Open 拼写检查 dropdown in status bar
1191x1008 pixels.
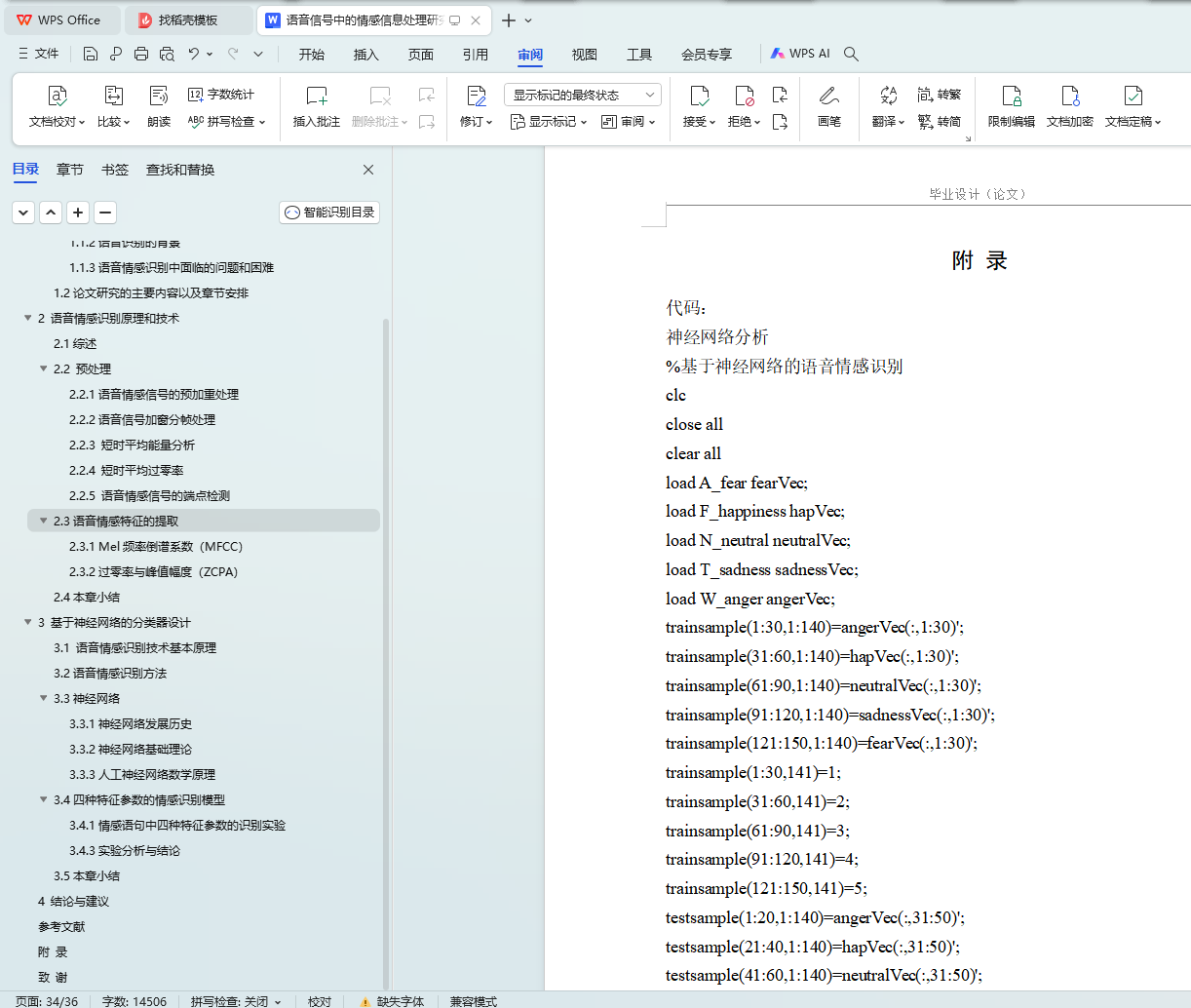click(x=278, y=1001)
